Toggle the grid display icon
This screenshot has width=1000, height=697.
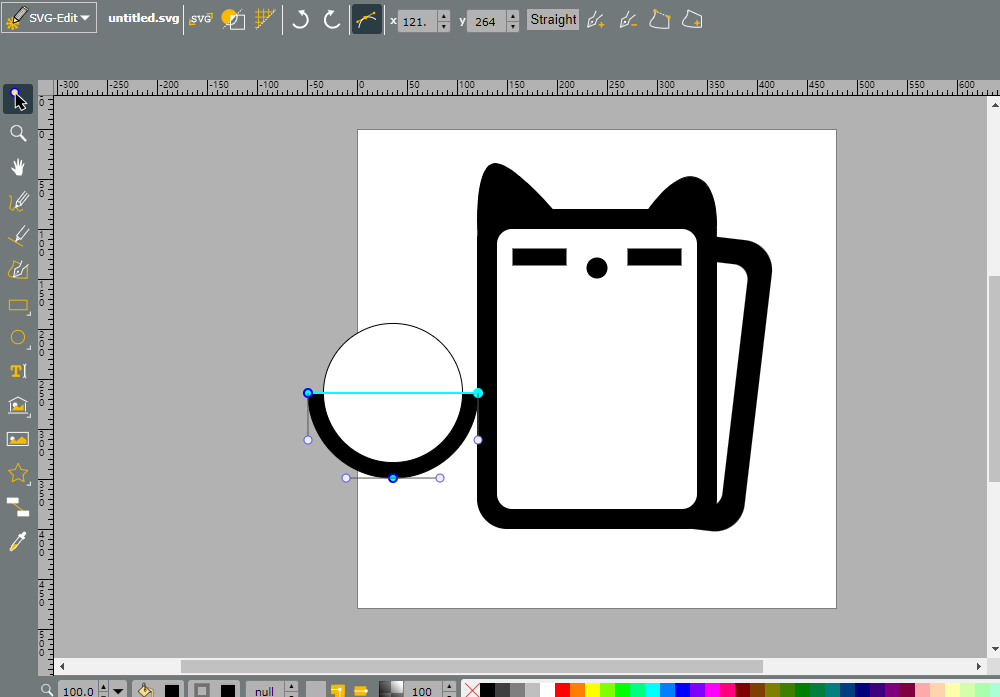click(x=265, y=19)
